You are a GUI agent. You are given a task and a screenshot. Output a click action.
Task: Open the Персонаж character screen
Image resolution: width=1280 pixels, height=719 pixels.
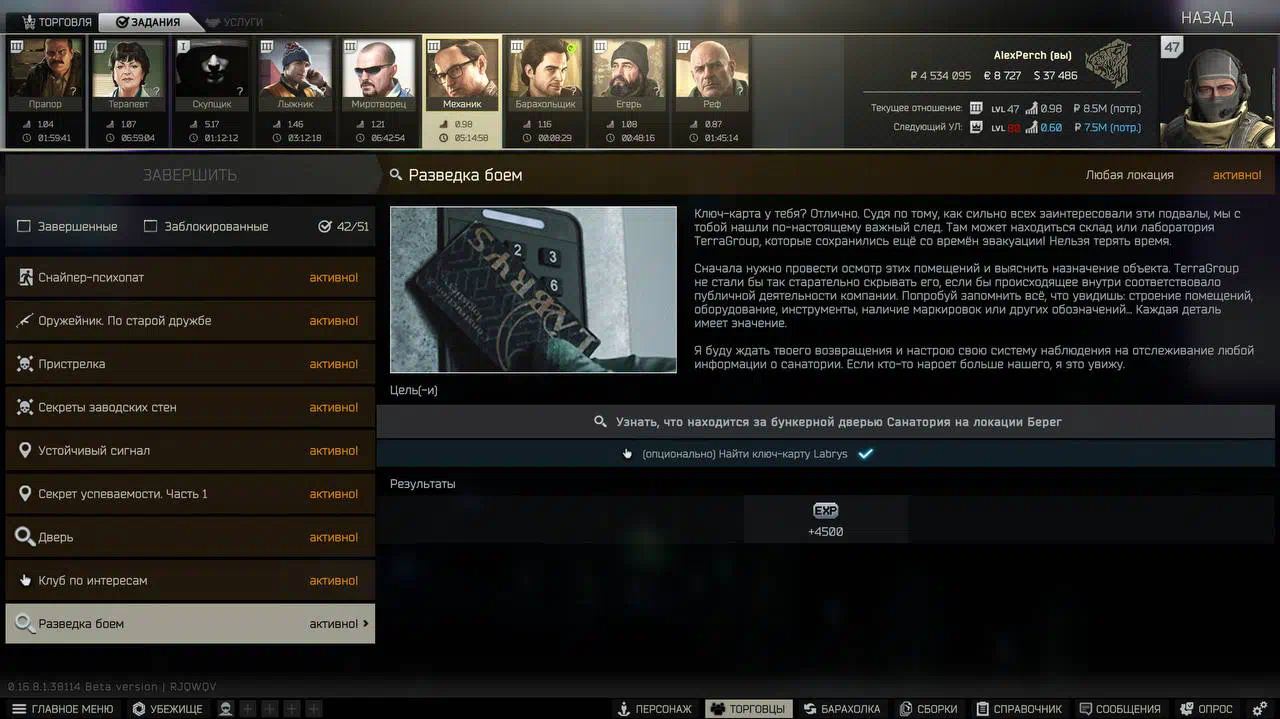[x=654, y=708]
